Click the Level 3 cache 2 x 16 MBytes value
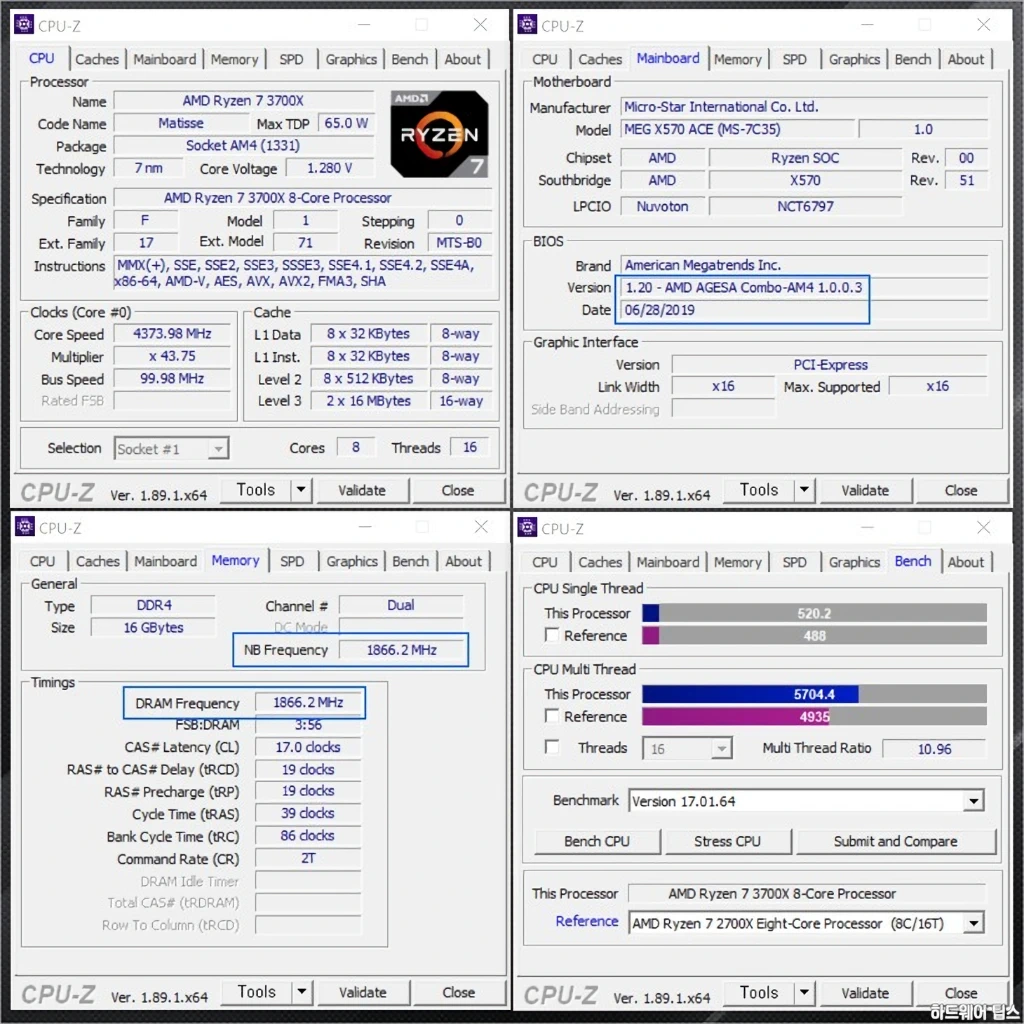The image size is (1024, 1024). point(369,401)
